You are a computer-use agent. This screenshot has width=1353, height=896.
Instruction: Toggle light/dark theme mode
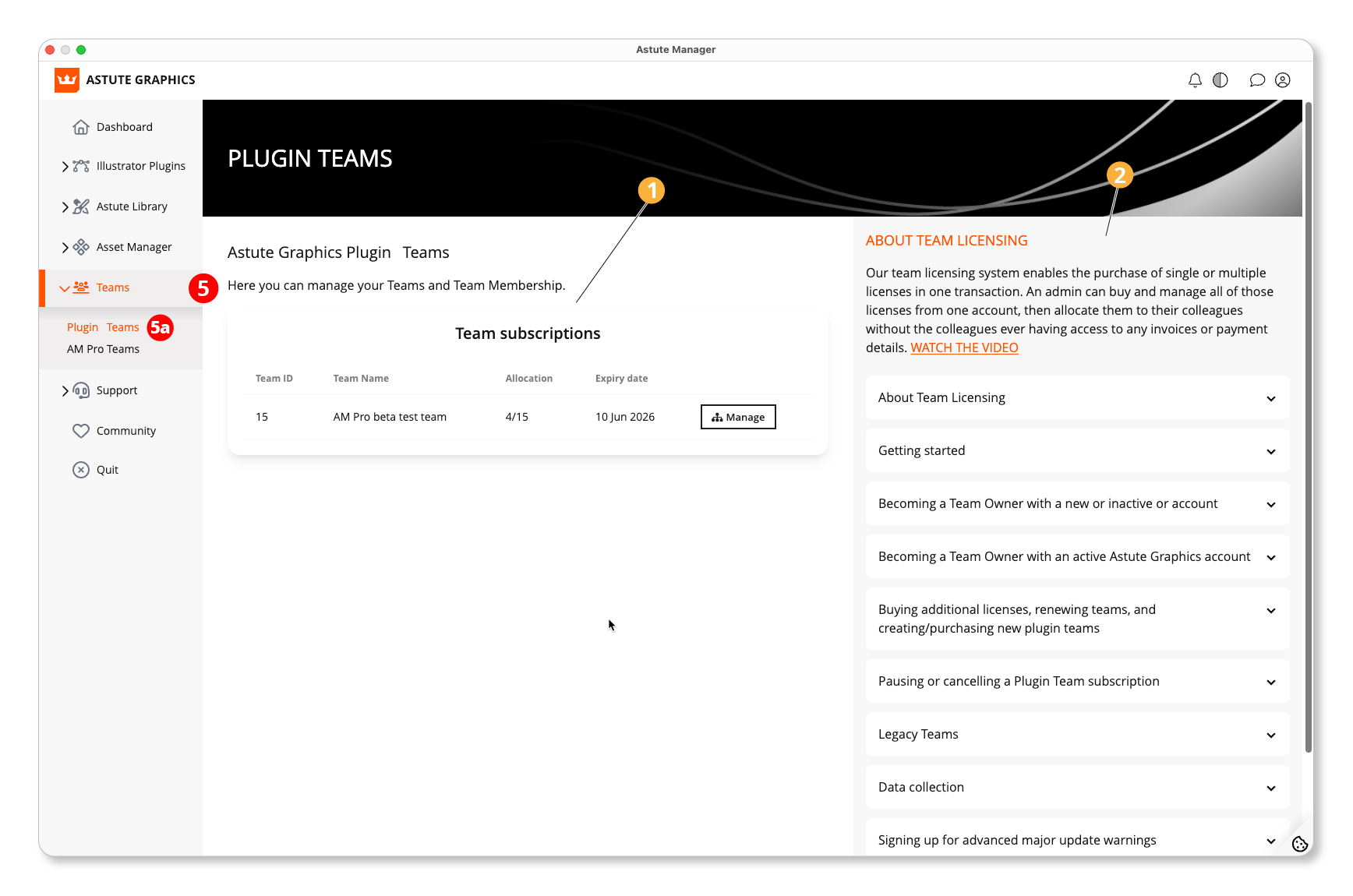coord(1221,79)
